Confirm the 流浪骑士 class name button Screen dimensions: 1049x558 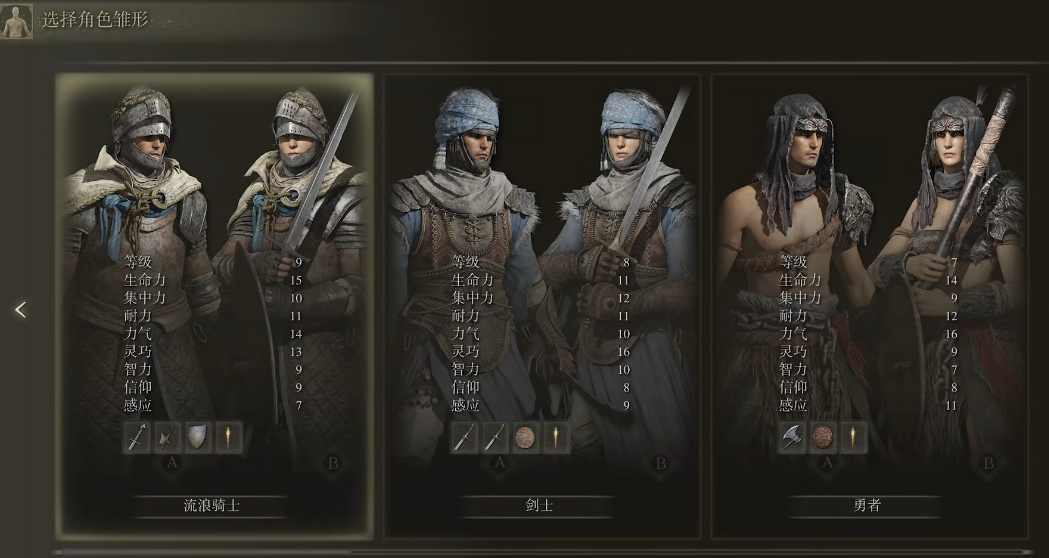pos(211,506)
